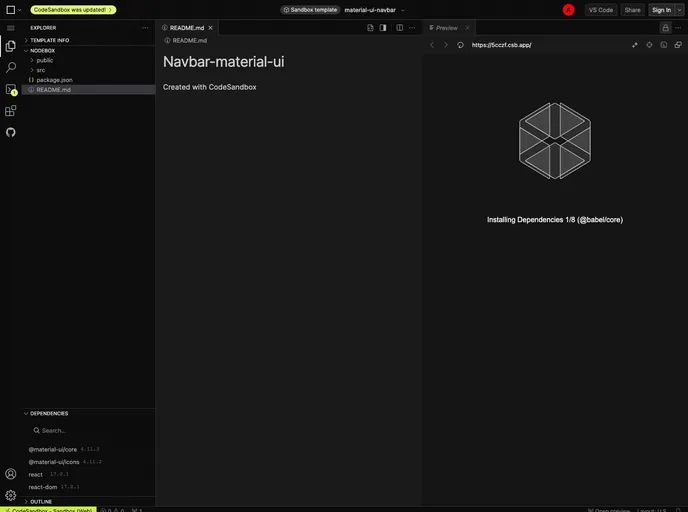Viewport: 688px width, 512px height.
Task: Click the CodeSandbox was updated banner
Action: (73, 10)
